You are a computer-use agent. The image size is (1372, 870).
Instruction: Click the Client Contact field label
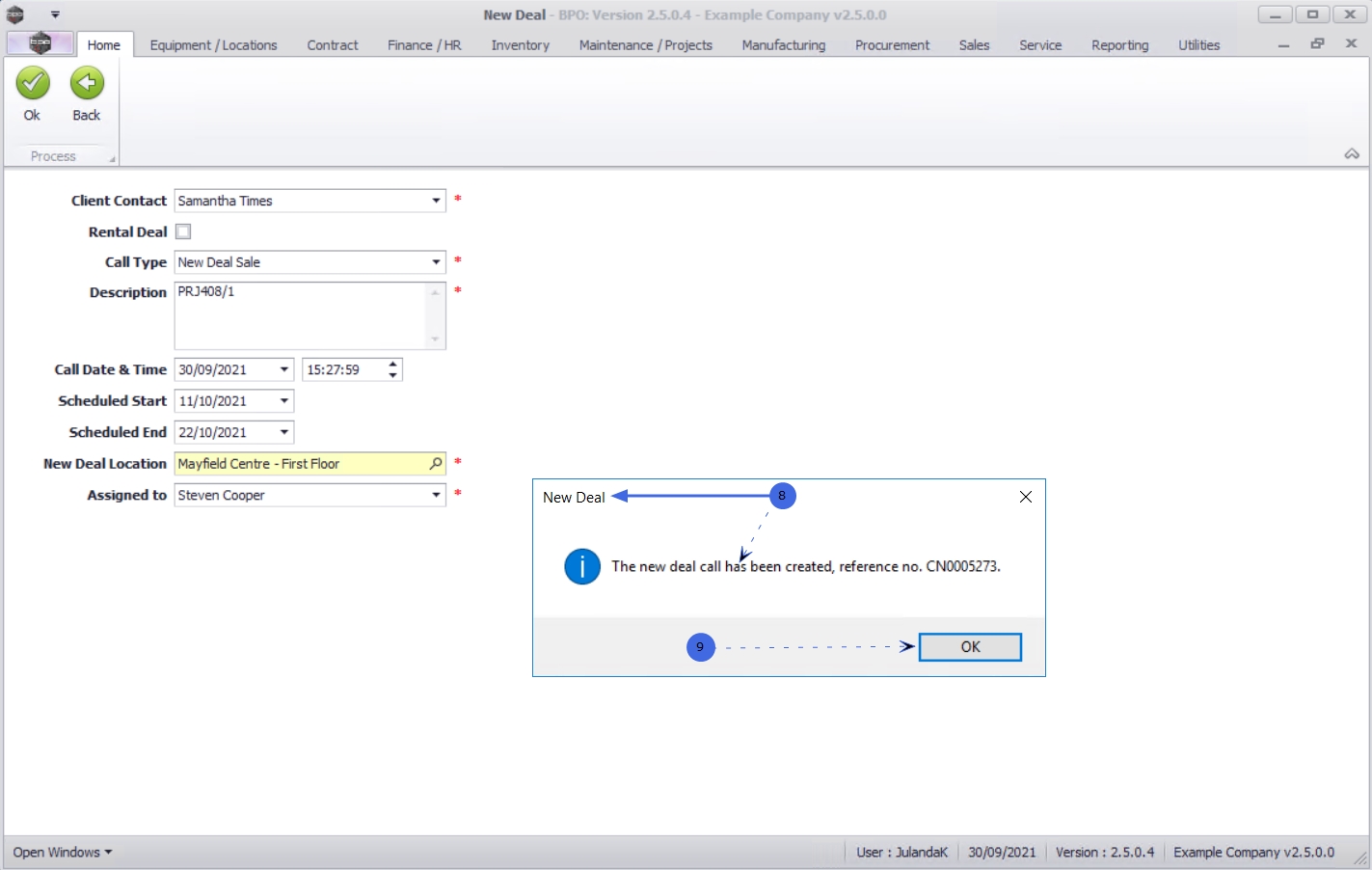pyautogui.click(x=119, y=201)
